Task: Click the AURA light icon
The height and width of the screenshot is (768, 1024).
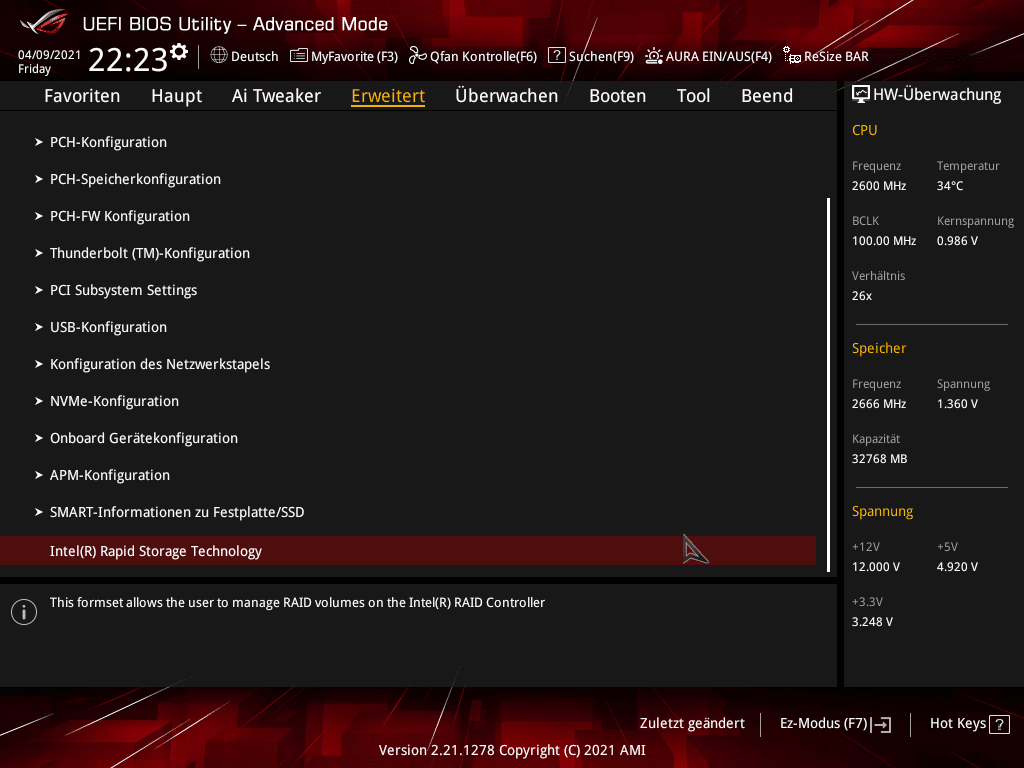Action: [654, 56]
